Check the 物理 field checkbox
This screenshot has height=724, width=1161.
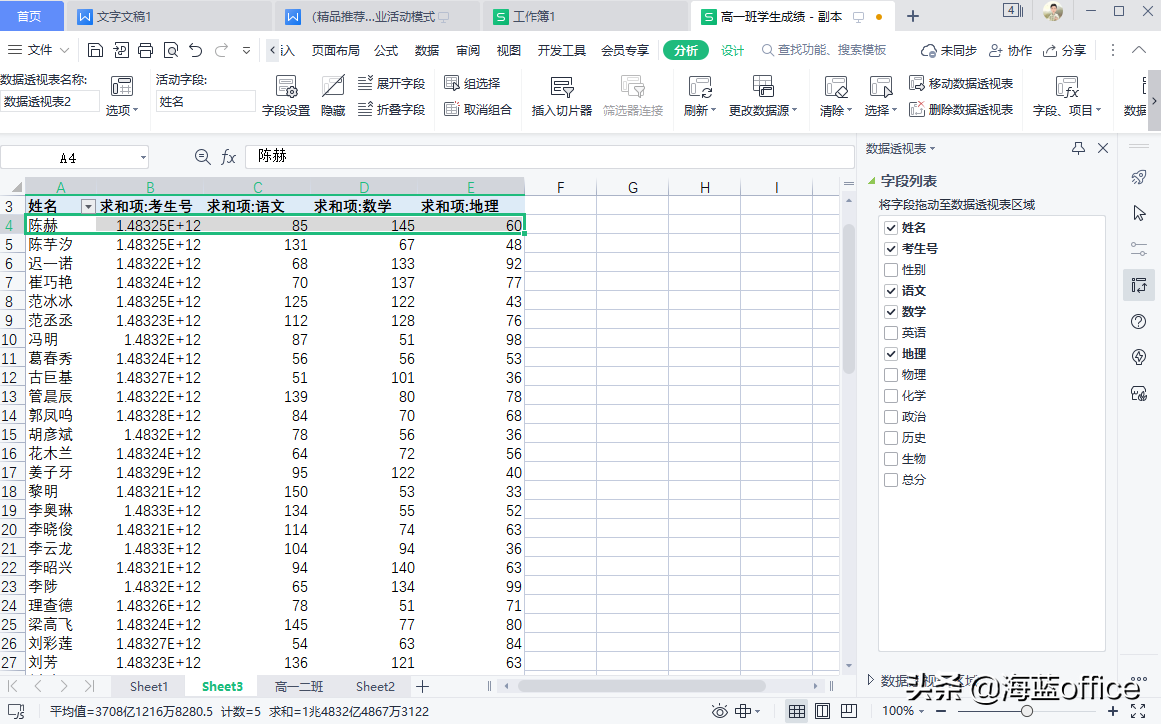click(891, 375)
